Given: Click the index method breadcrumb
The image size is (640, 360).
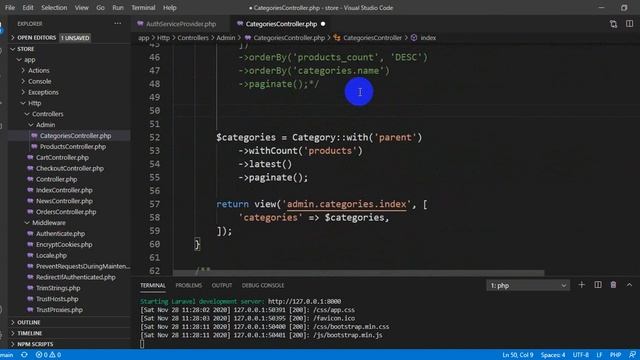Looking at the screenshot, I should coord(428,38).
